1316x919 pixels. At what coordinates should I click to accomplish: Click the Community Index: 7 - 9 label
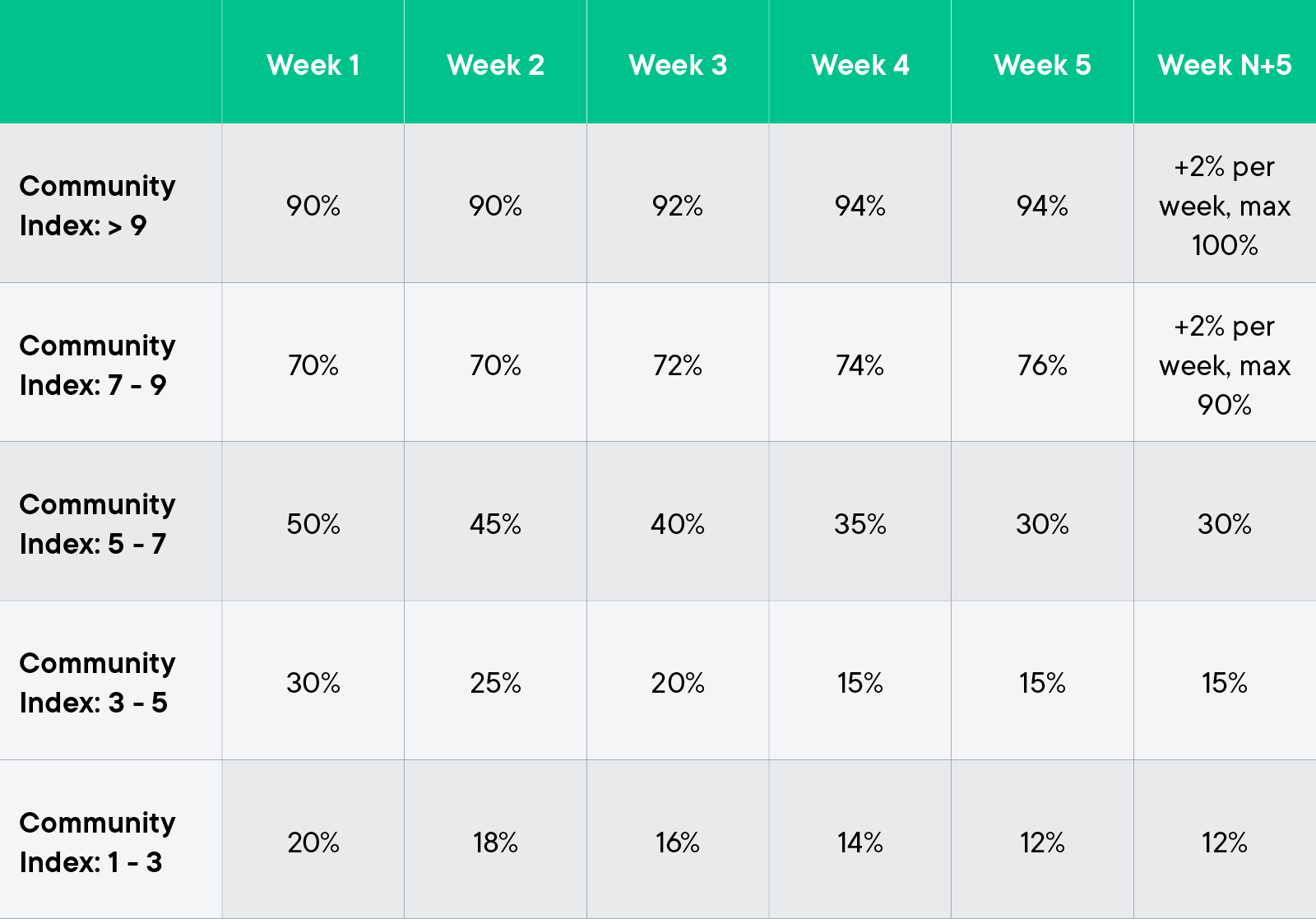(x=97, y=364)
